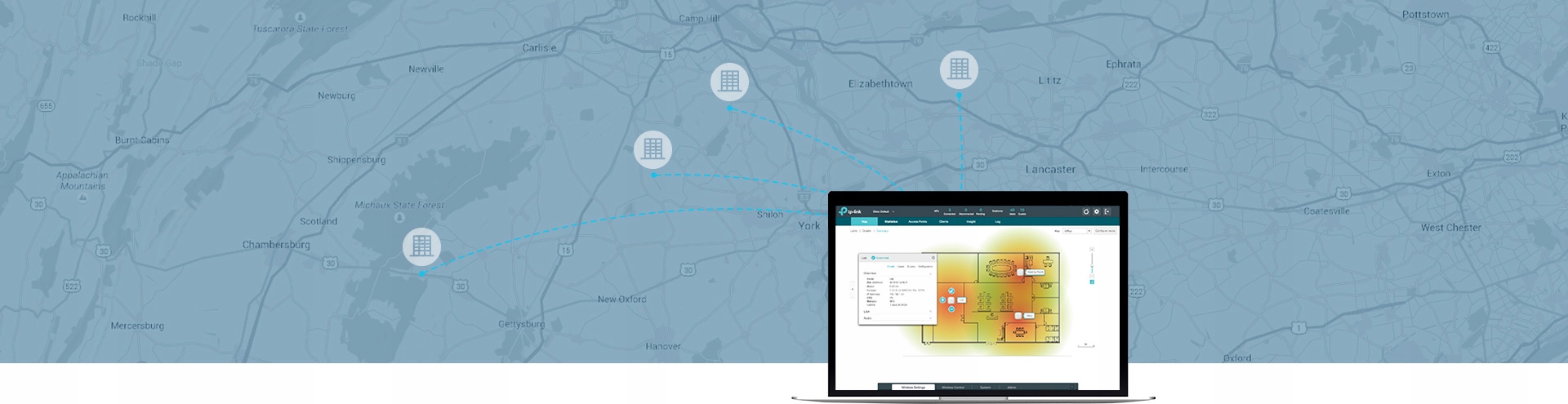Click the Configure maps button
1568x404 pixels.
click(1105, 231)
